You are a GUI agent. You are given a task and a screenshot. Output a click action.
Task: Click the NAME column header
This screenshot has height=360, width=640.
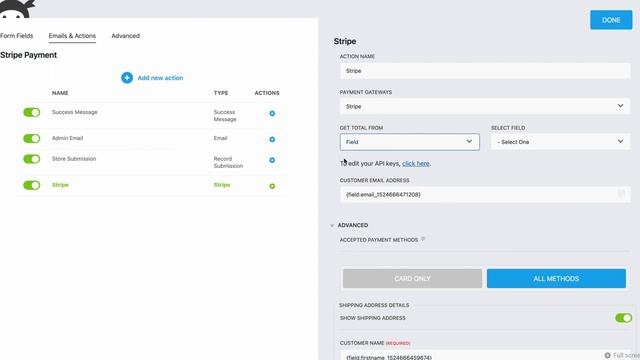point(60,93)
